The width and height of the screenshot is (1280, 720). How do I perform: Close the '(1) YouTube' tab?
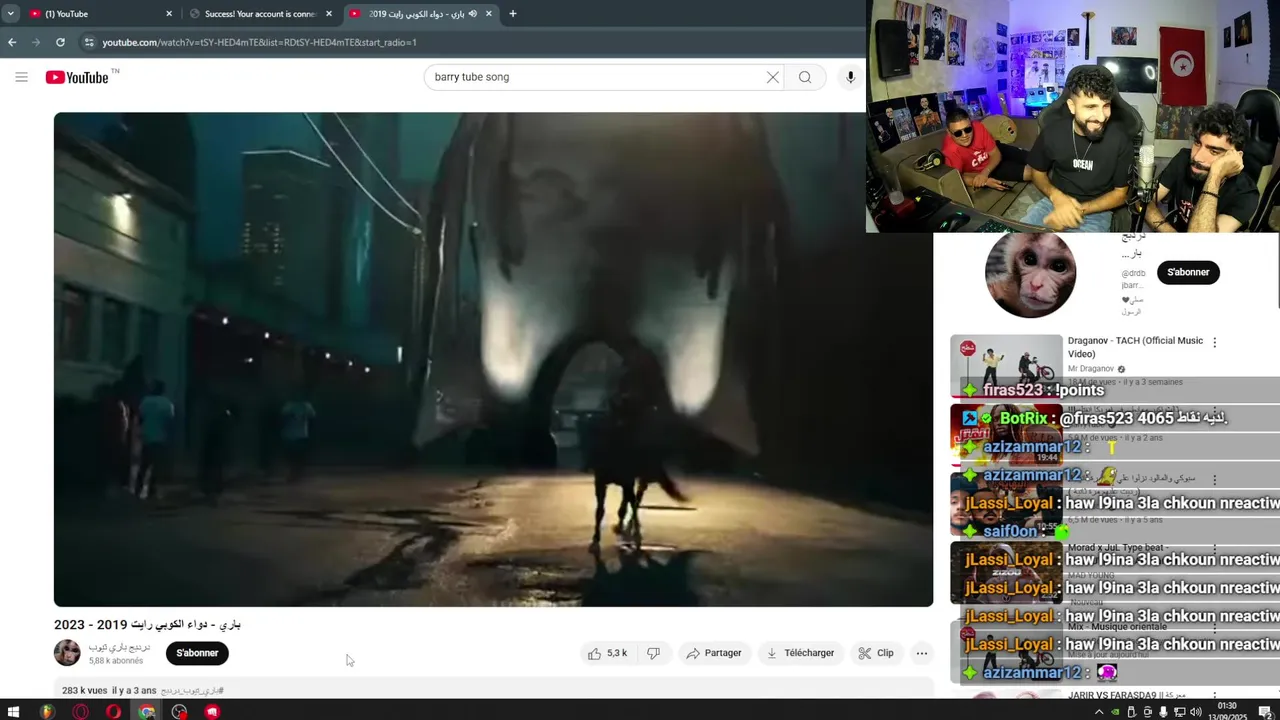169,14
